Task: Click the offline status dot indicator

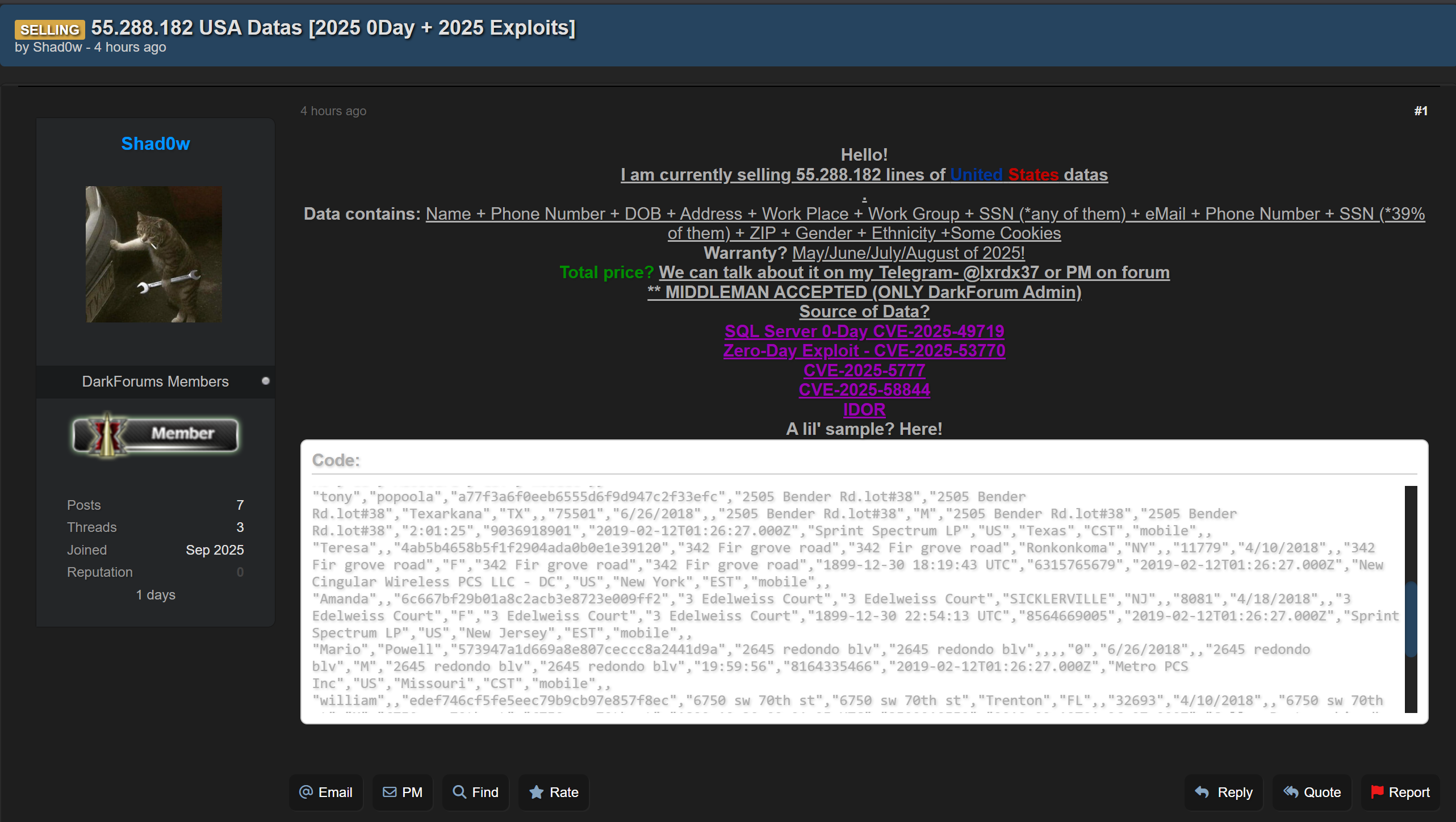Action: tap(265, 381)
